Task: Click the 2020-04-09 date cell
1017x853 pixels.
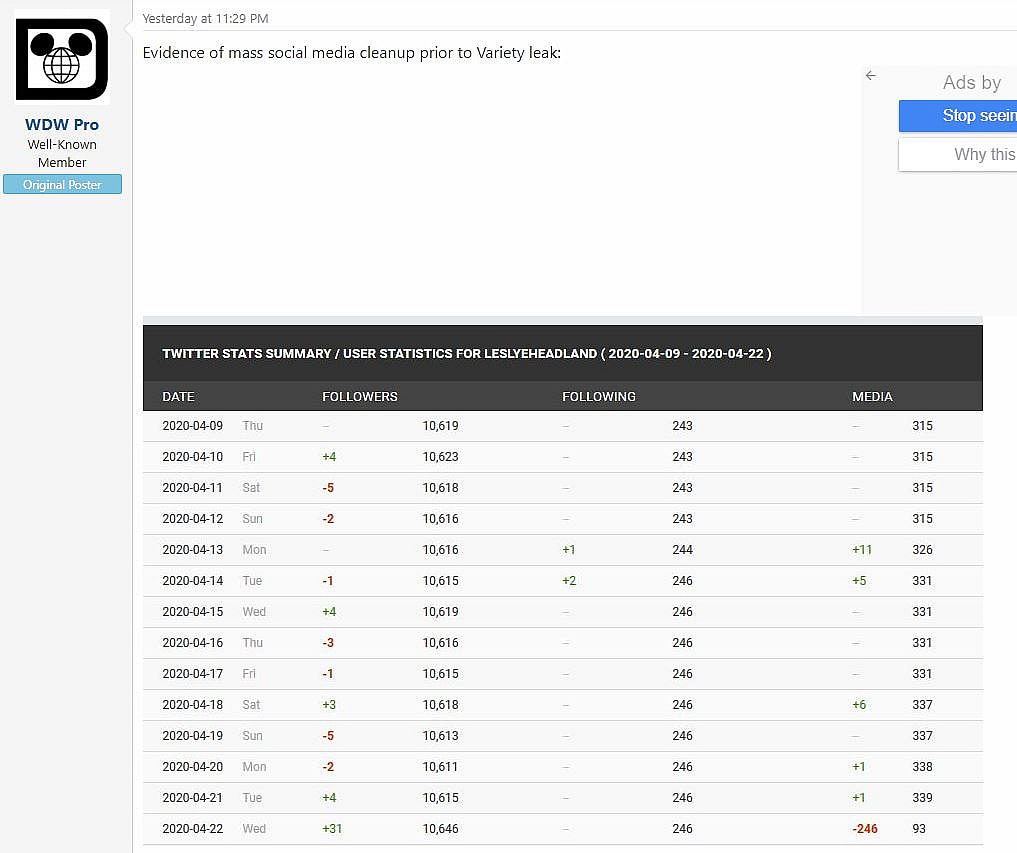Action: [192, 426]
